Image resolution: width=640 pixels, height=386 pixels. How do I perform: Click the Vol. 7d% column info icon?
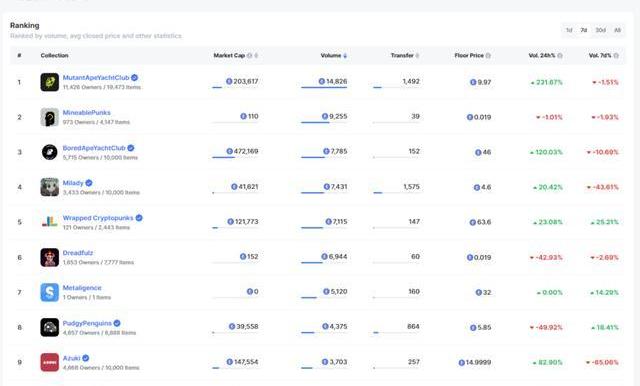(x=616, y=55)
